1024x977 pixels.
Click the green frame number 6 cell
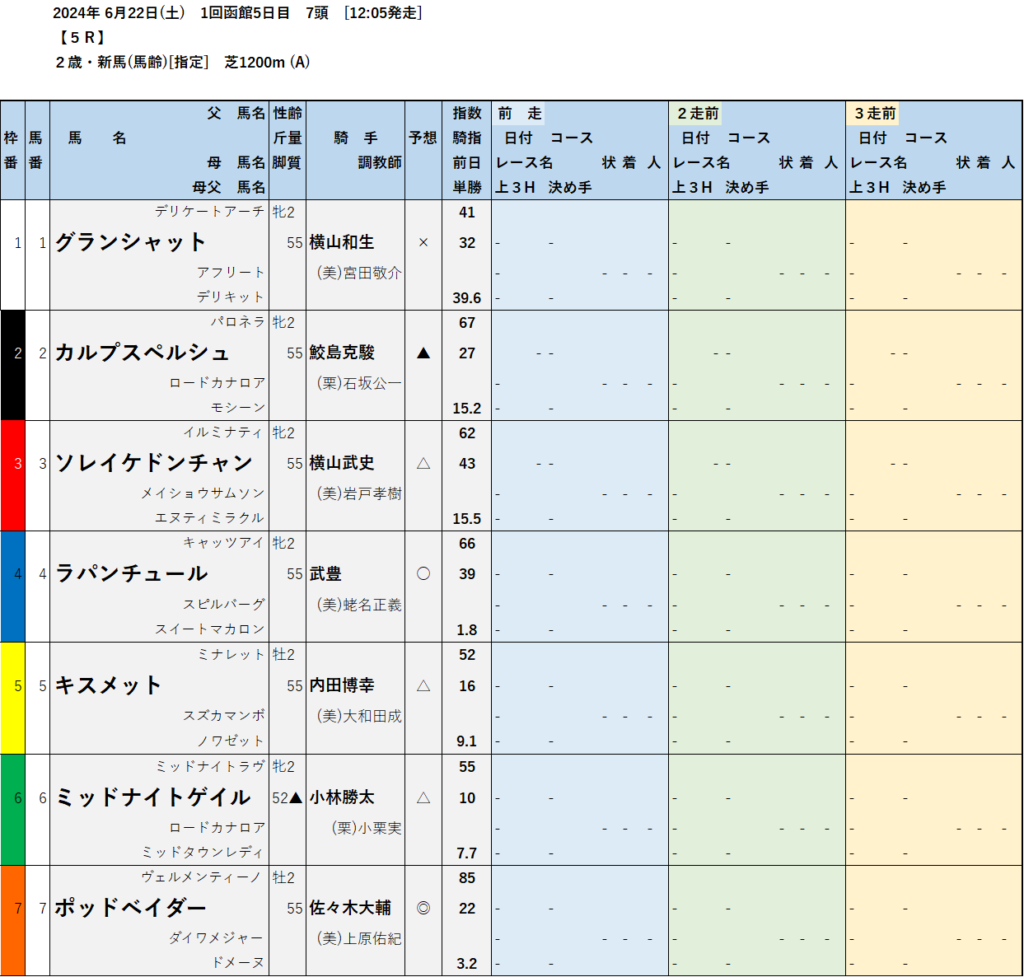12,810
